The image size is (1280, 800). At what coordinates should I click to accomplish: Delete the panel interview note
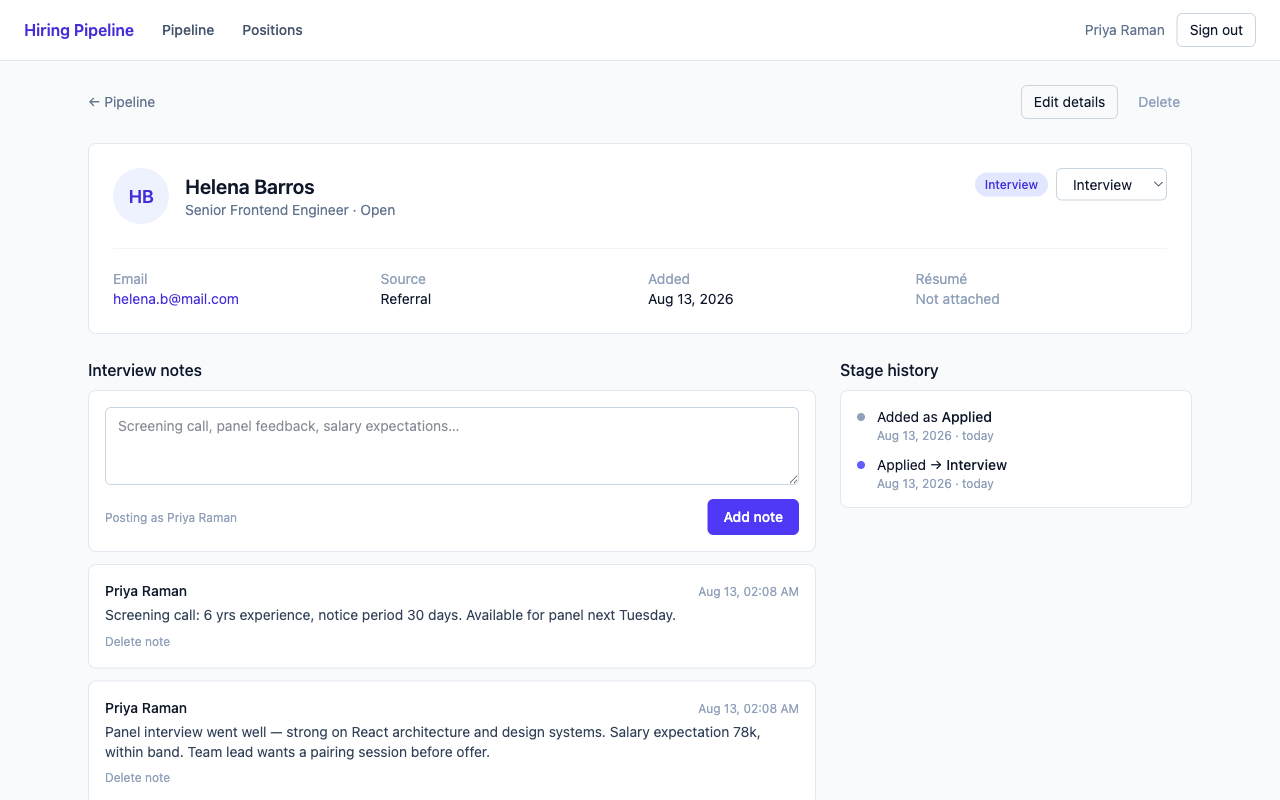[137, 778]
